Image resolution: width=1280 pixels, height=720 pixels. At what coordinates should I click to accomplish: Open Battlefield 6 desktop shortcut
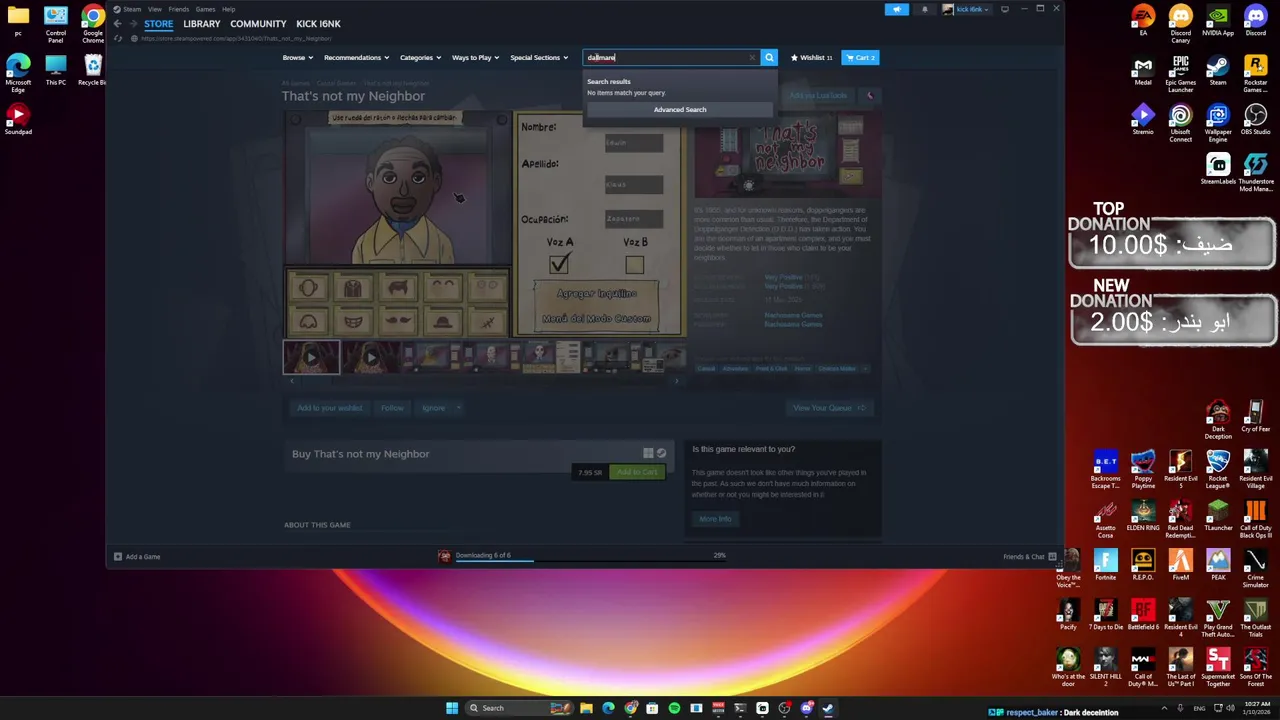[x=1143, y=616]
